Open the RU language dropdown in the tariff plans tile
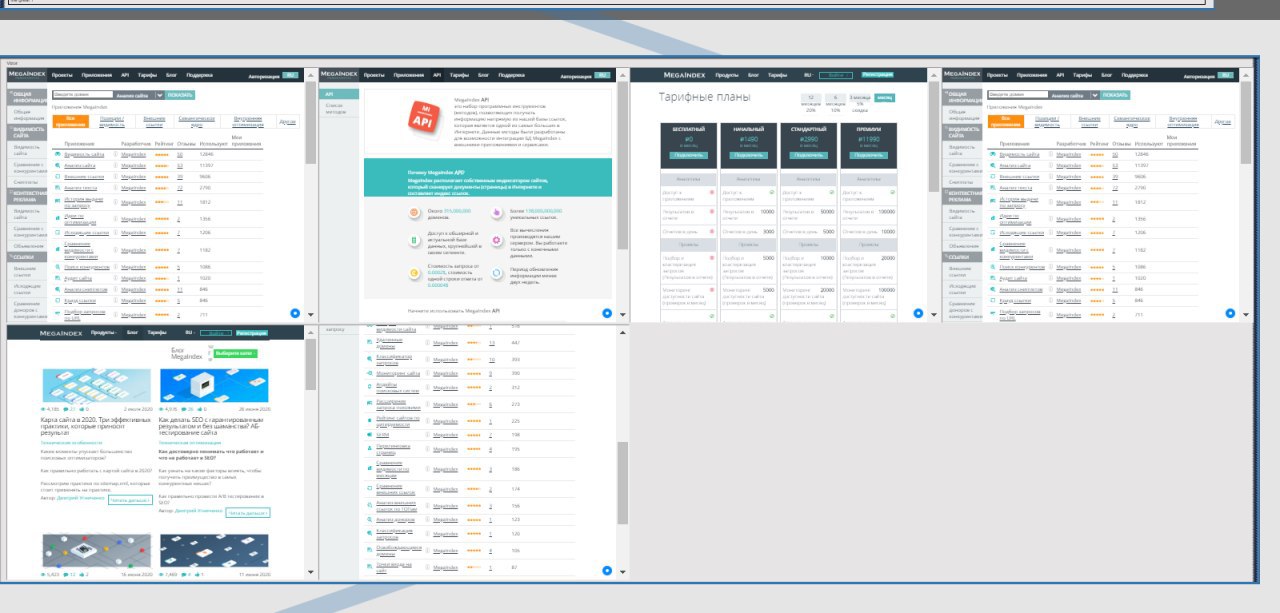 click(x=809, y=74)
